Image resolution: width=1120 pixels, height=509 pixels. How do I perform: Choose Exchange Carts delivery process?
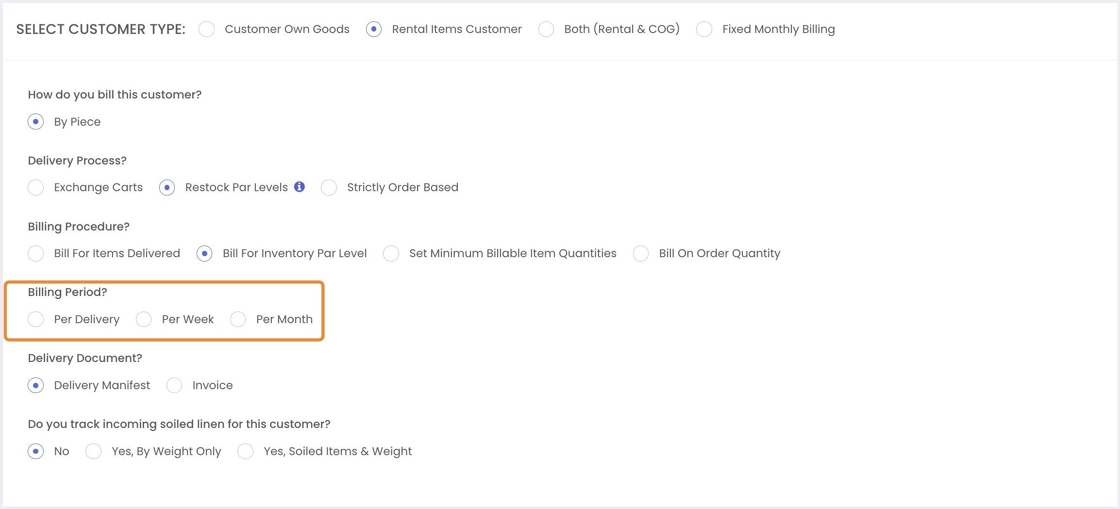(x=36, y=188)
